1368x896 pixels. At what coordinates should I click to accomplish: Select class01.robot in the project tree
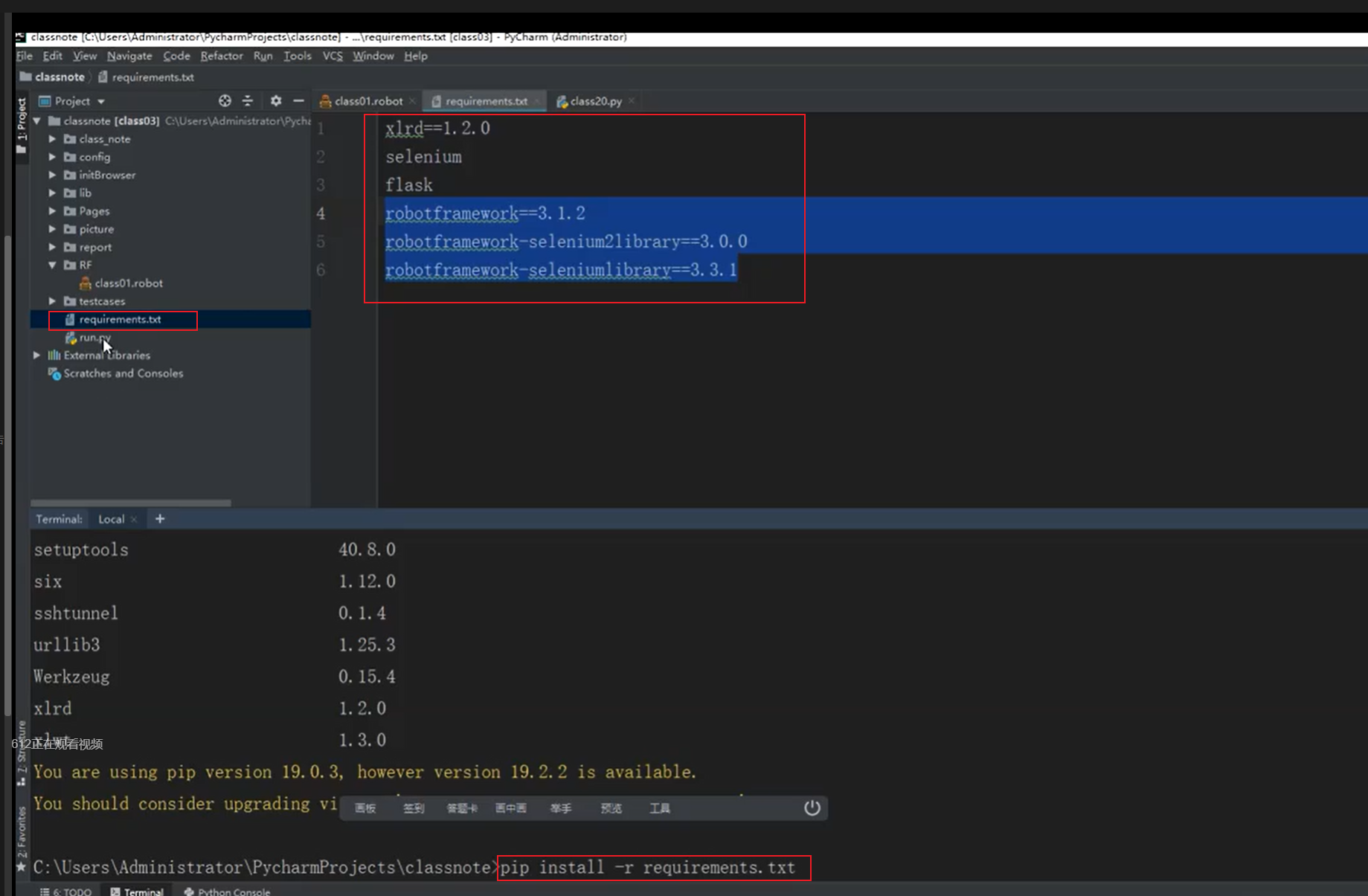[x=129, y=283]
